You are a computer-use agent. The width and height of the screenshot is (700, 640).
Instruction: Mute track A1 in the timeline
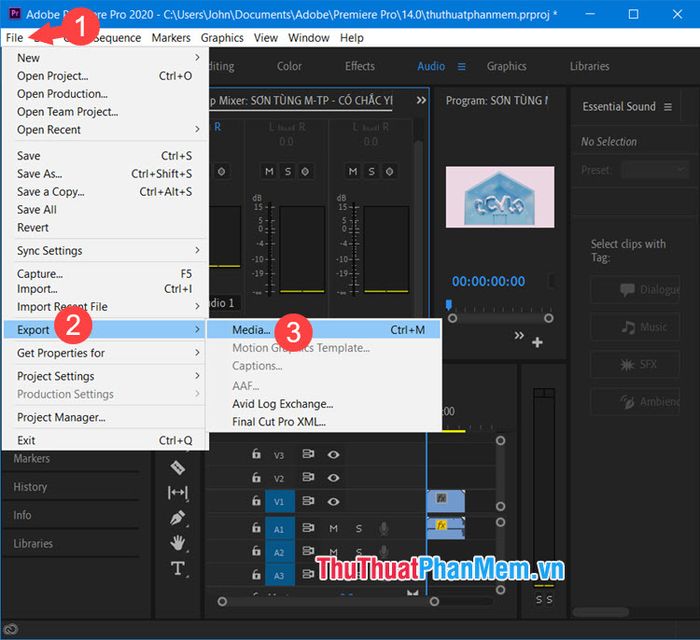(x=333, y=528)
